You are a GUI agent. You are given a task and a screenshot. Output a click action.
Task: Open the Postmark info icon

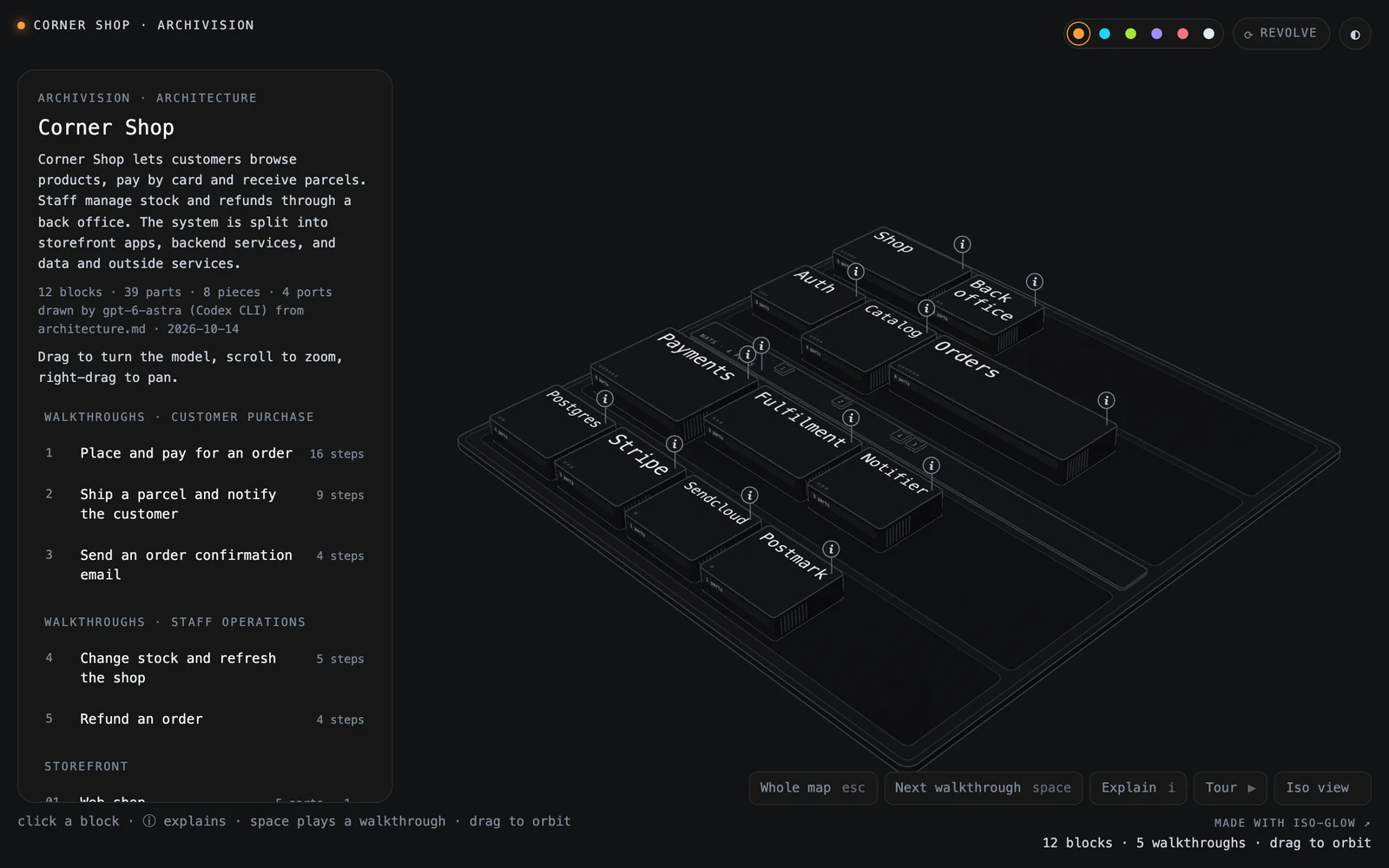831,549
